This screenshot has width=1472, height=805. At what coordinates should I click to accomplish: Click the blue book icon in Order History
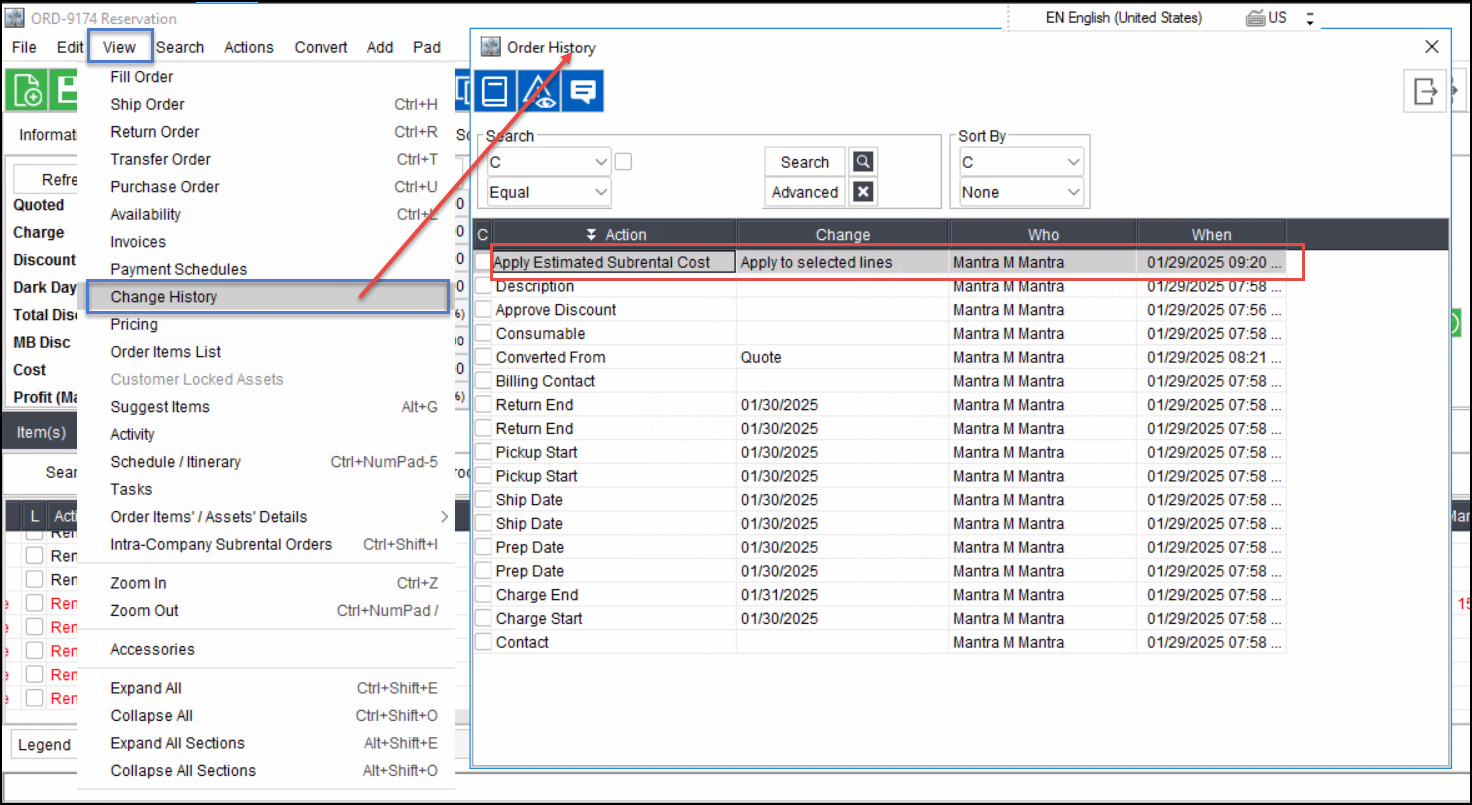(495, 91)
